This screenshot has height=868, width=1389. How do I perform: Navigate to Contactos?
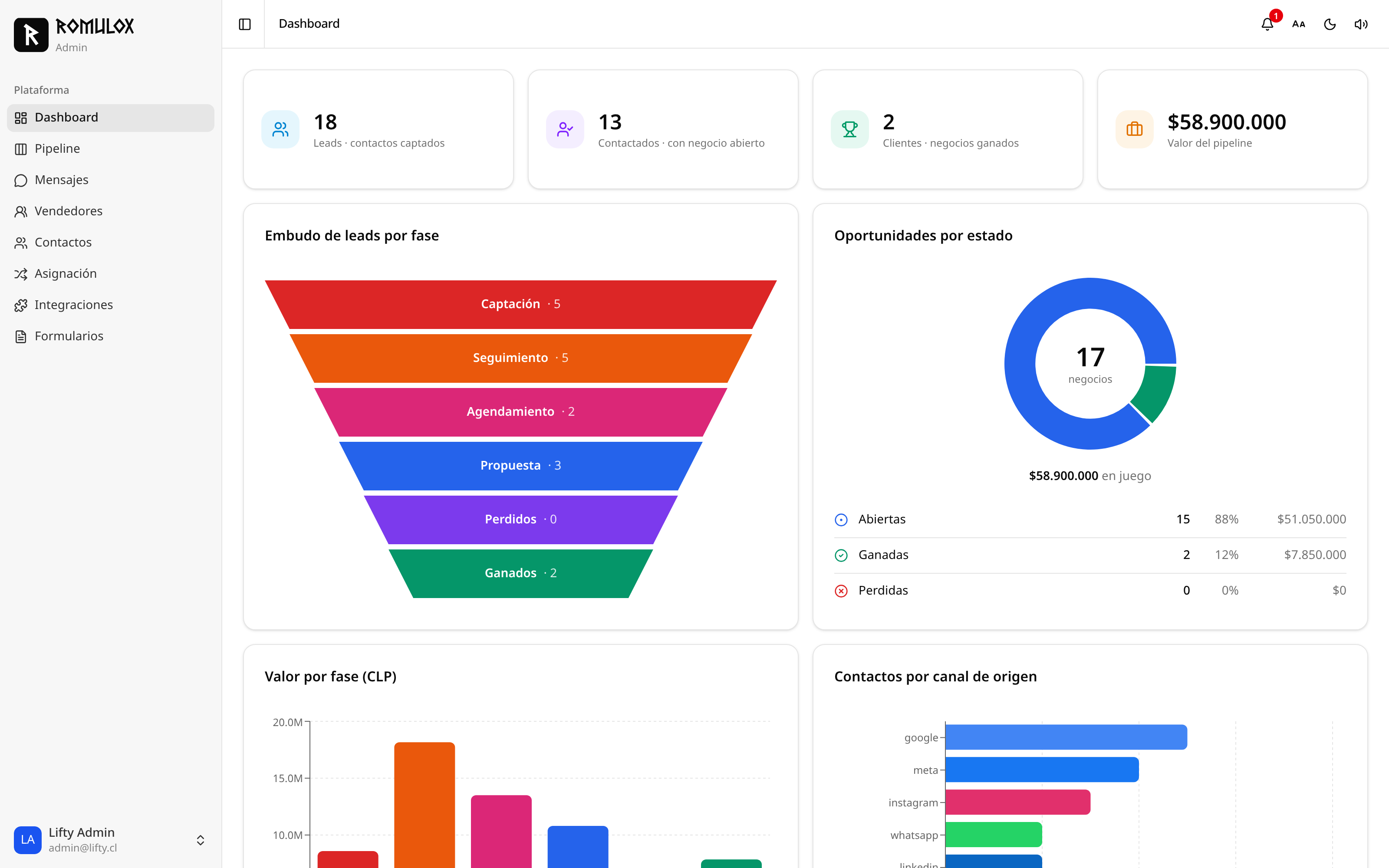[110, 243]
